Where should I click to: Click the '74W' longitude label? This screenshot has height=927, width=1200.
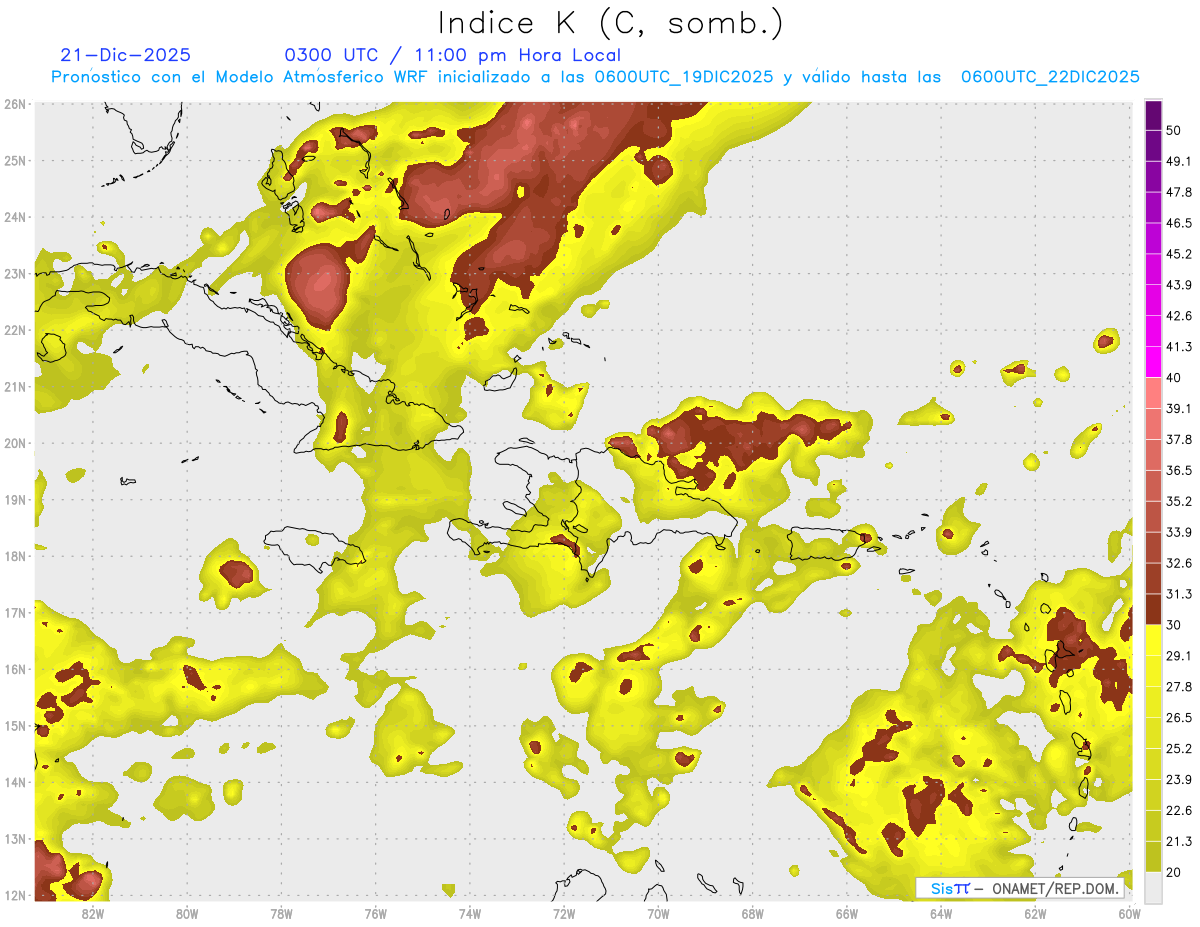(470, 913)
